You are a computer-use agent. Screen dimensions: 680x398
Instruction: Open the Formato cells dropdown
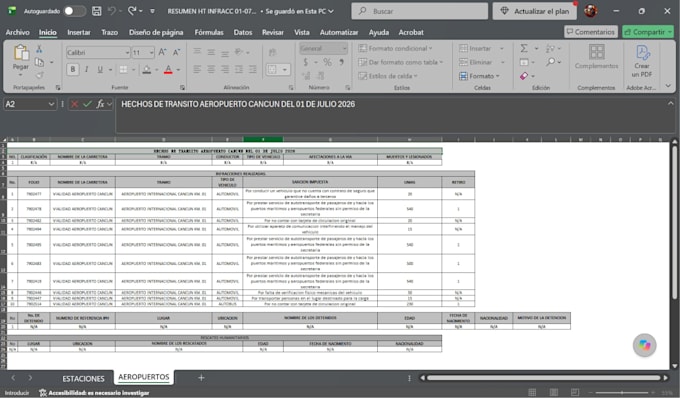(480, 76)
